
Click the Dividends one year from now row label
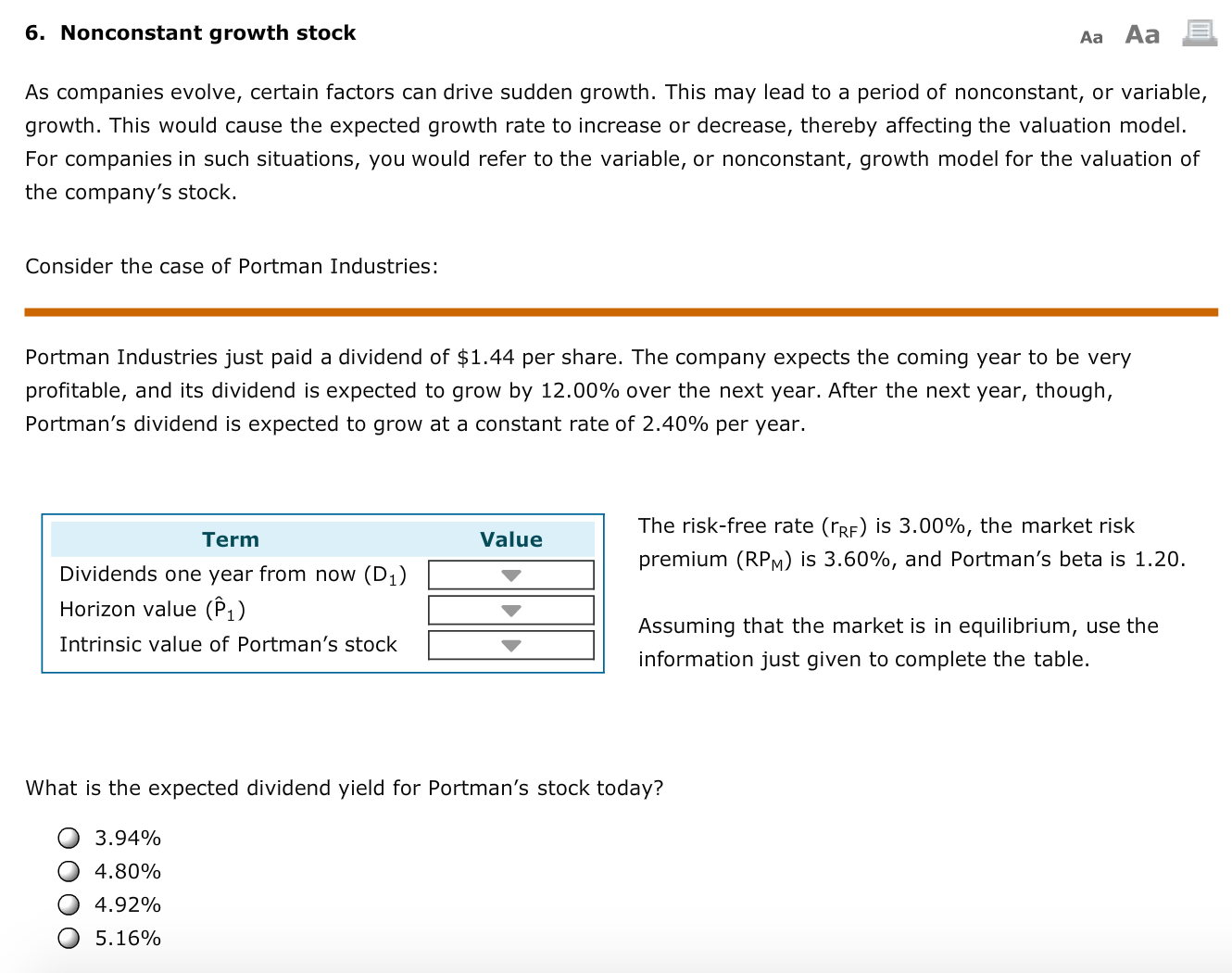pos(233,574)
